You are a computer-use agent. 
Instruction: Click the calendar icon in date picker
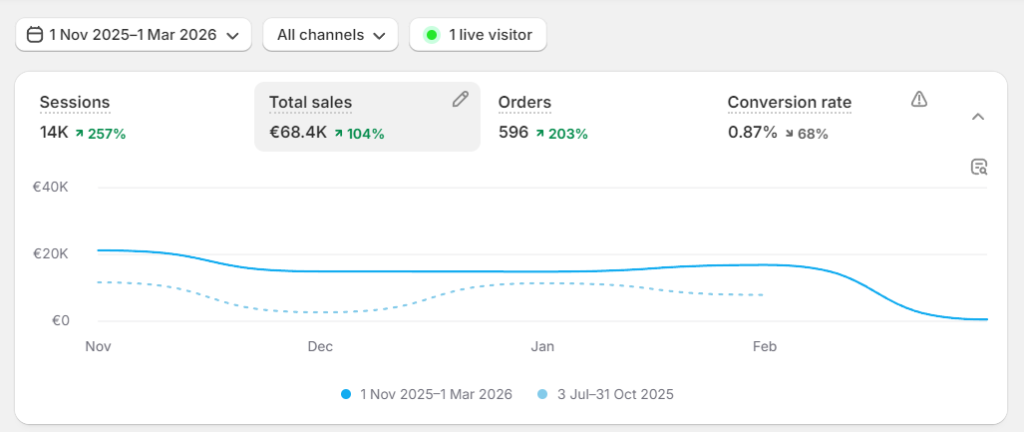35,35
